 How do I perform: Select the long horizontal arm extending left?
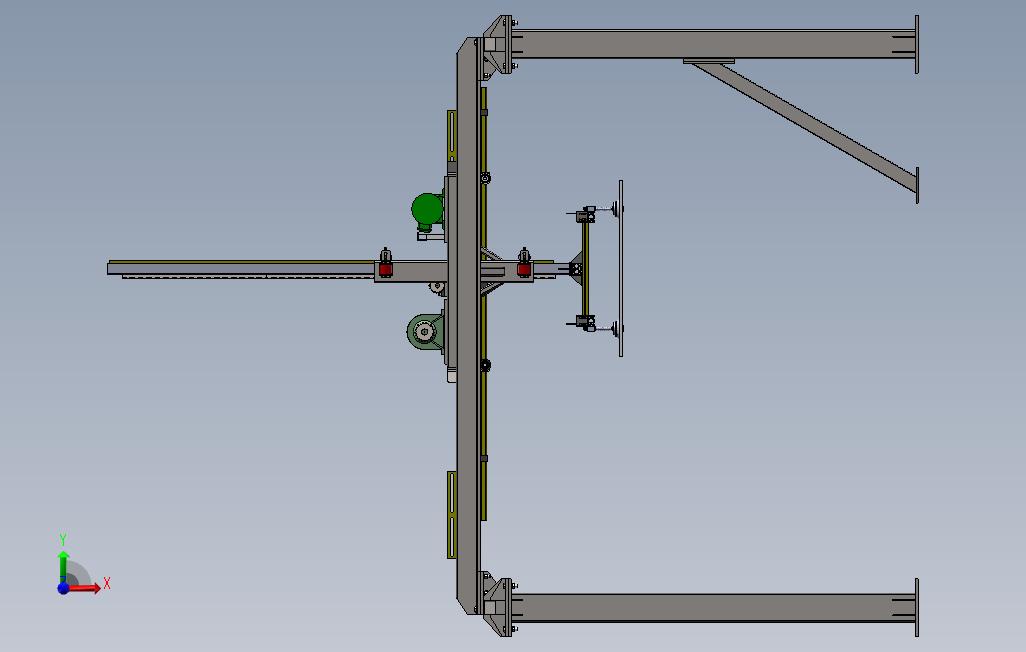point(241,268)
